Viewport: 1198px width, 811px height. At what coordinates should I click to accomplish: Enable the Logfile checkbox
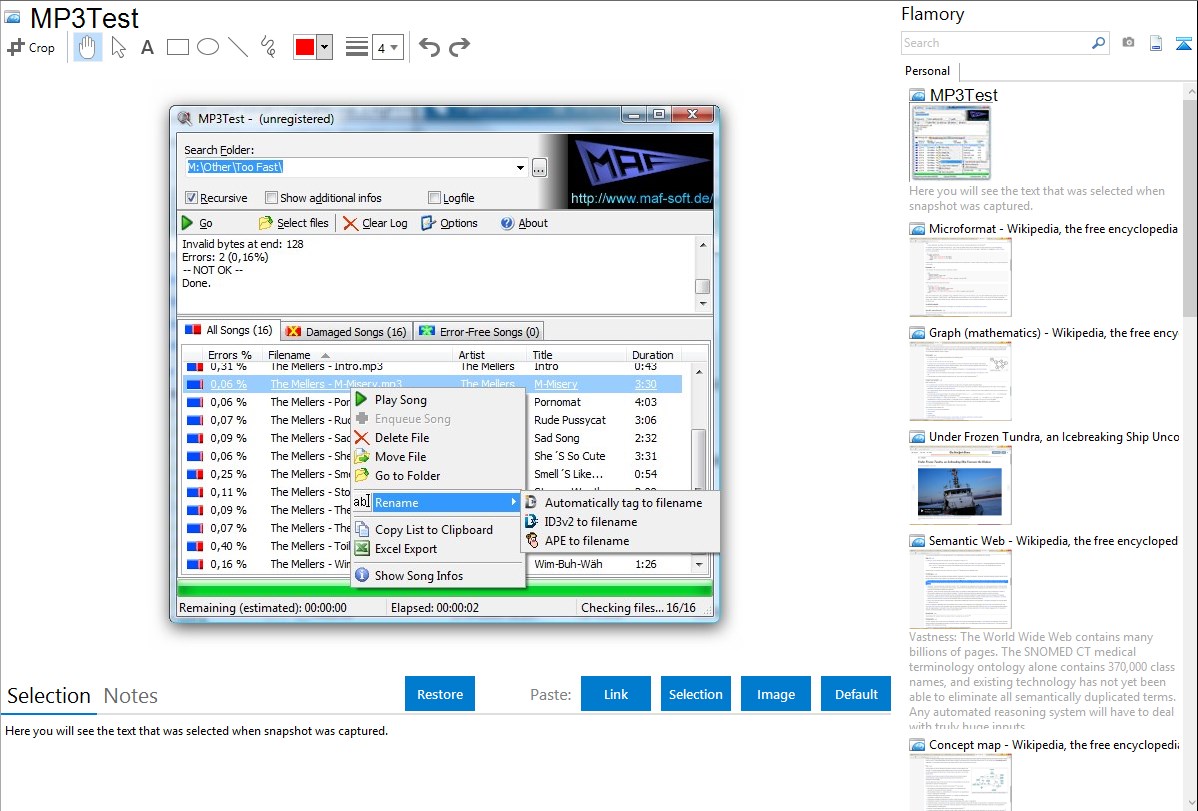(435, 198)
